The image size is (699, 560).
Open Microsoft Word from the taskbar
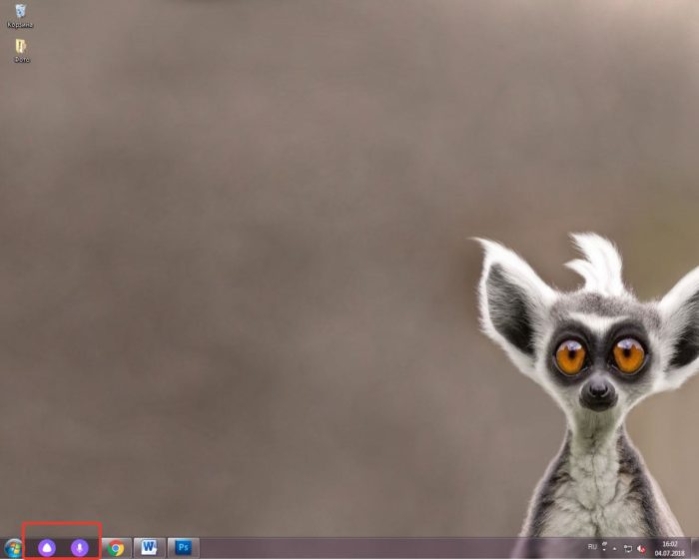(x=150, y=548)
